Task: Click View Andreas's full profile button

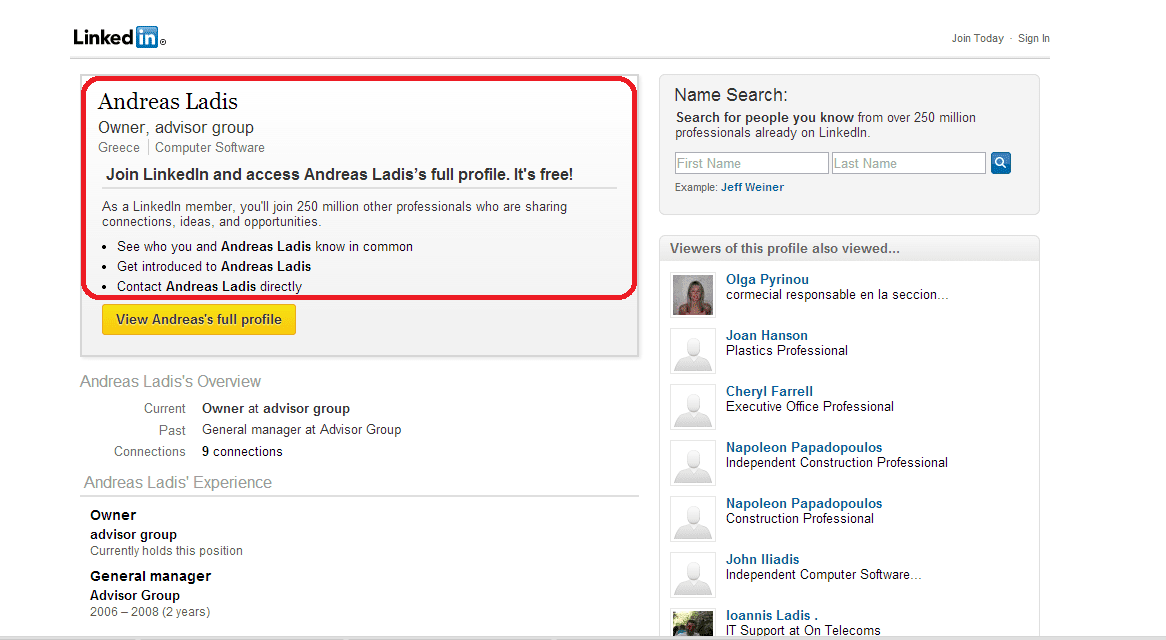Action: [199, 320]
